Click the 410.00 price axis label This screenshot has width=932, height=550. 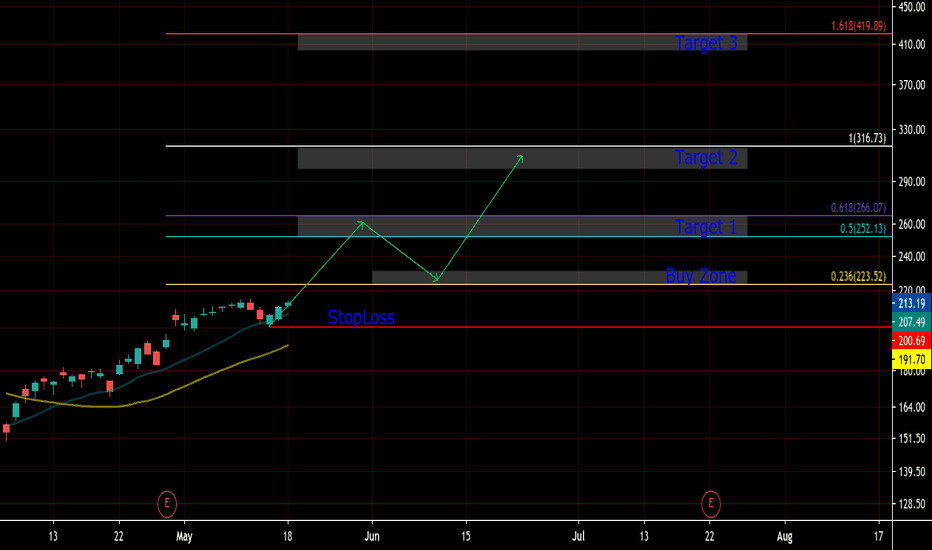coord(912,44)
